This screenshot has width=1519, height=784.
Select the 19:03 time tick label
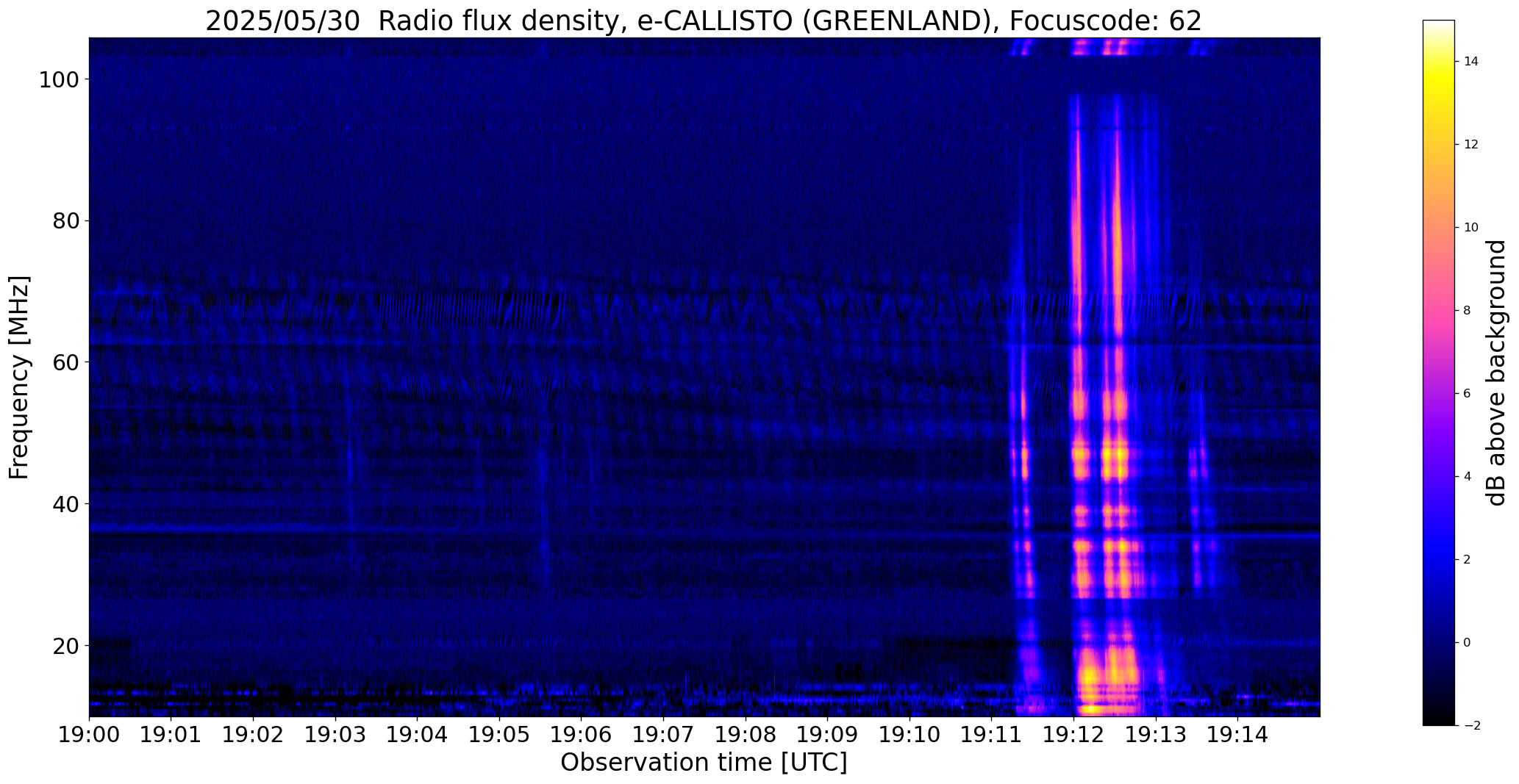click(335, 734)
